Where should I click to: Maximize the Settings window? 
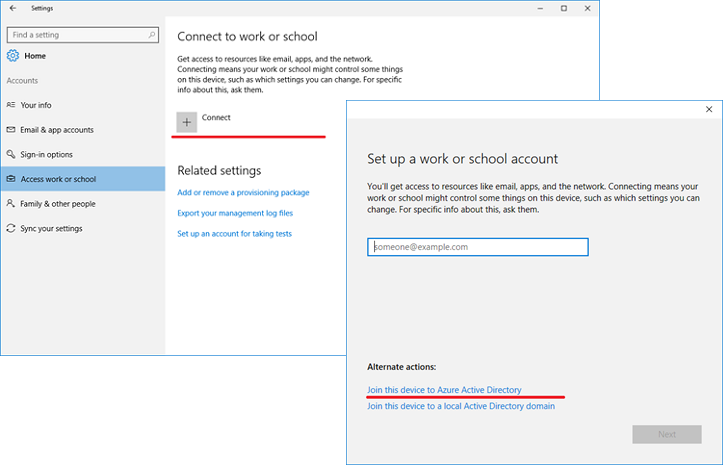564,8
